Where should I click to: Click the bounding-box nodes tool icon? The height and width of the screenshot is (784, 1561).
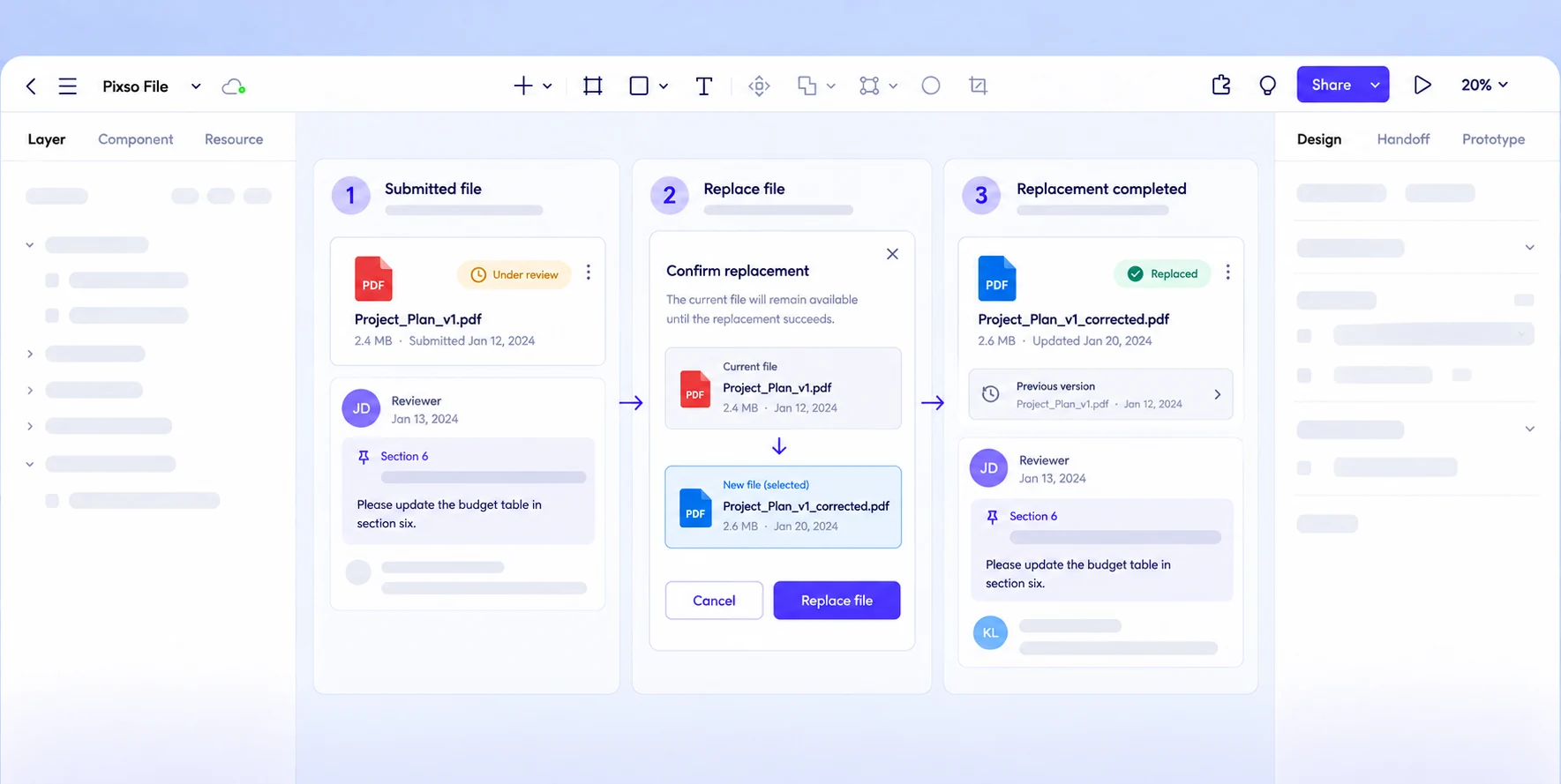point(869,86)
